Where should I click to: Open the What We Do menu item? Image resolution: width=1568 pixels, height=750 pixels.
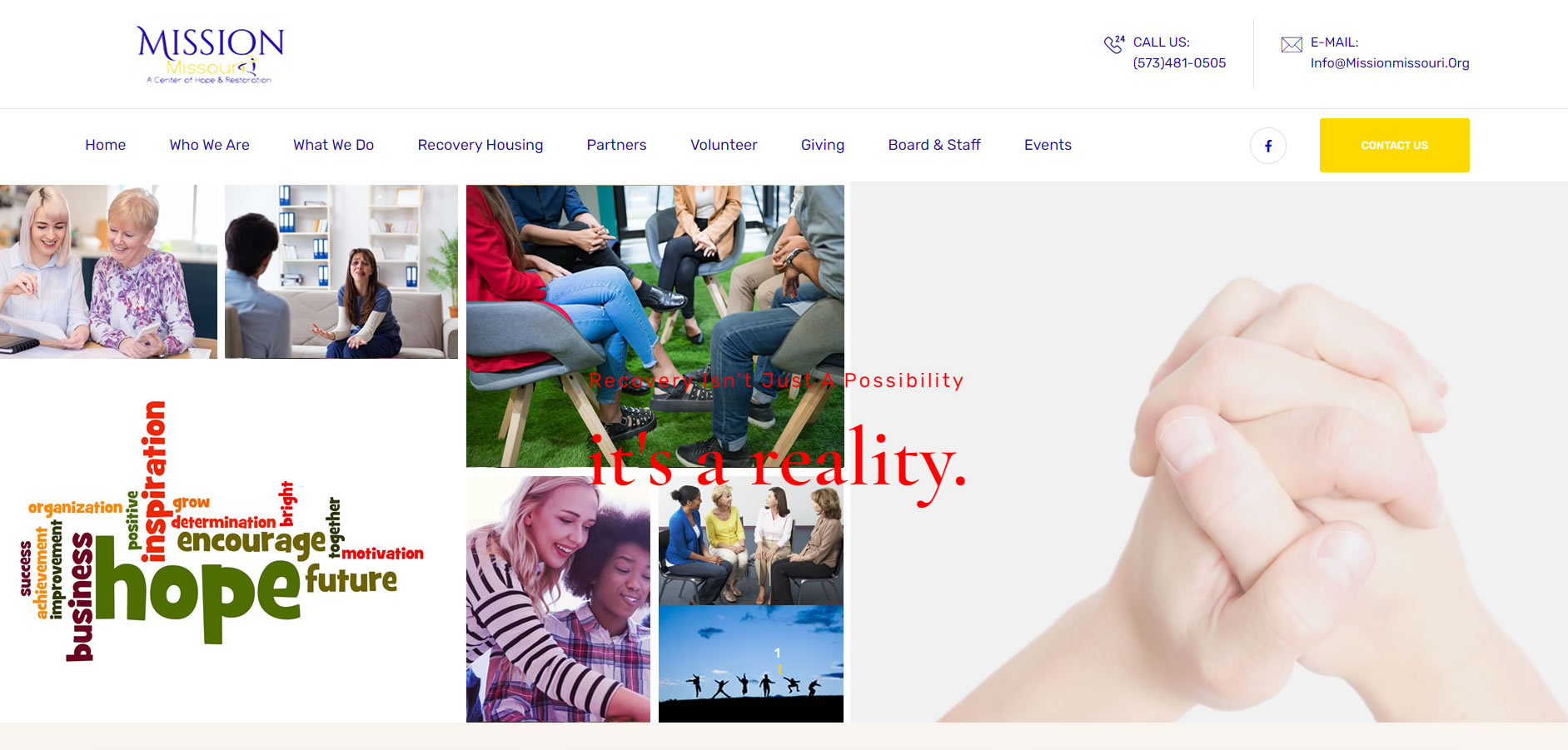pos(334,145)
